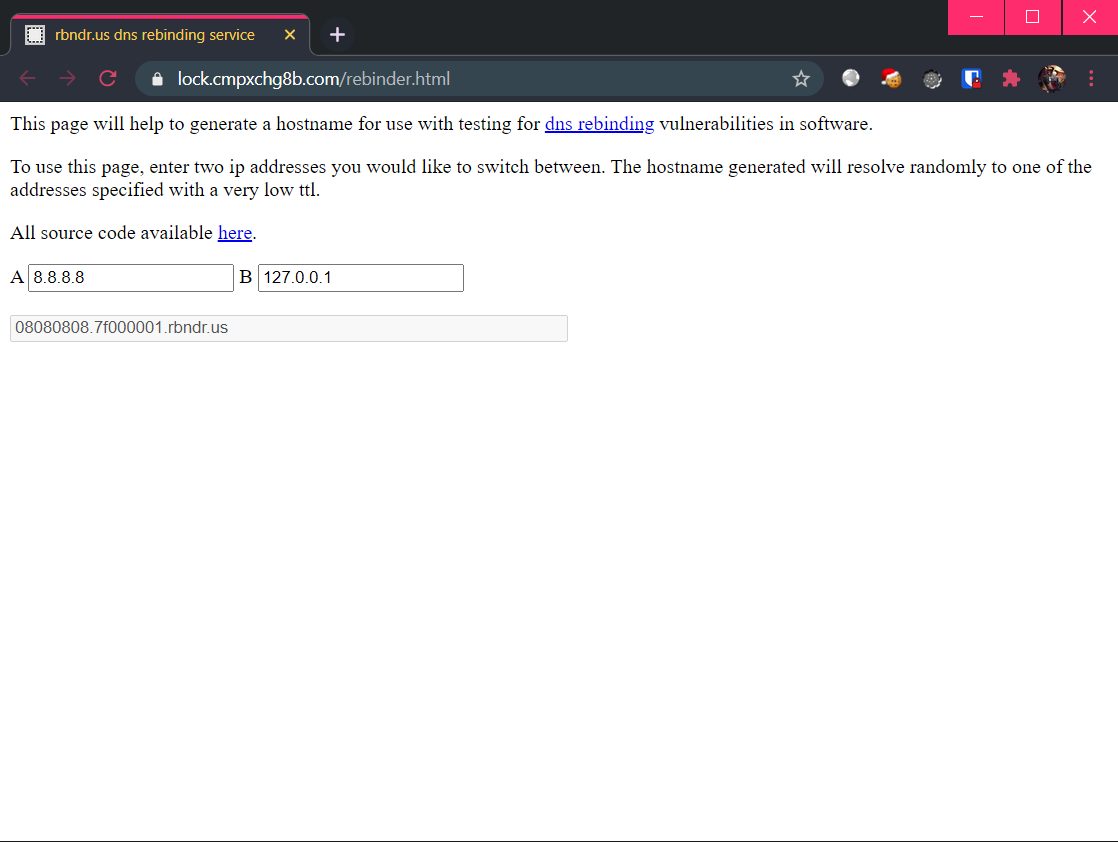Open Chrome's three-dot menu
Viewport: 1118px width, 842px height.
[1091, 78]
